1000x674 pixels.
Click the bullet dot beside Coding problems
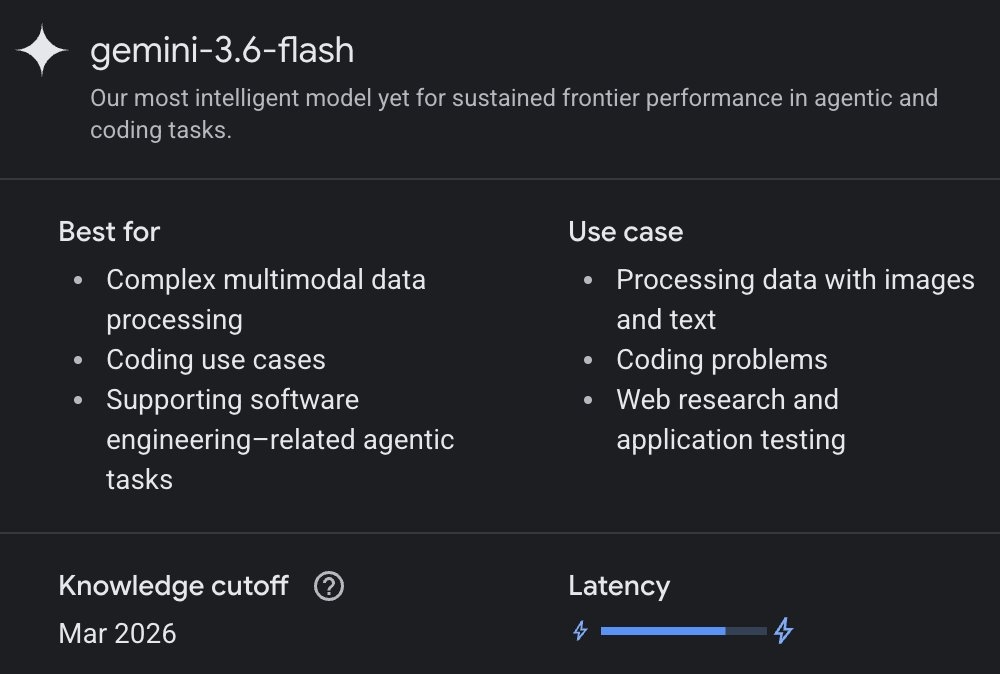[x=588, y=360]
